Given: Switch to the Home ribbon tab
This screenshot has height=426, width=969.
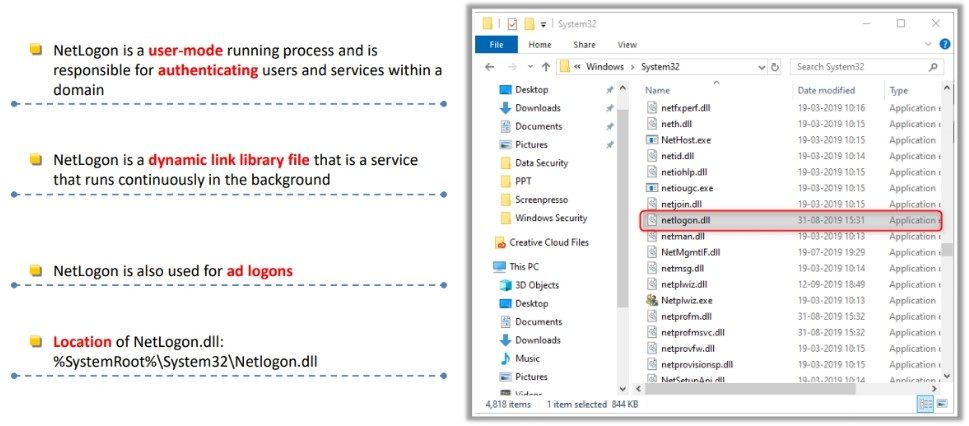Looking at the screenshot, I should (x=540, y=45).
